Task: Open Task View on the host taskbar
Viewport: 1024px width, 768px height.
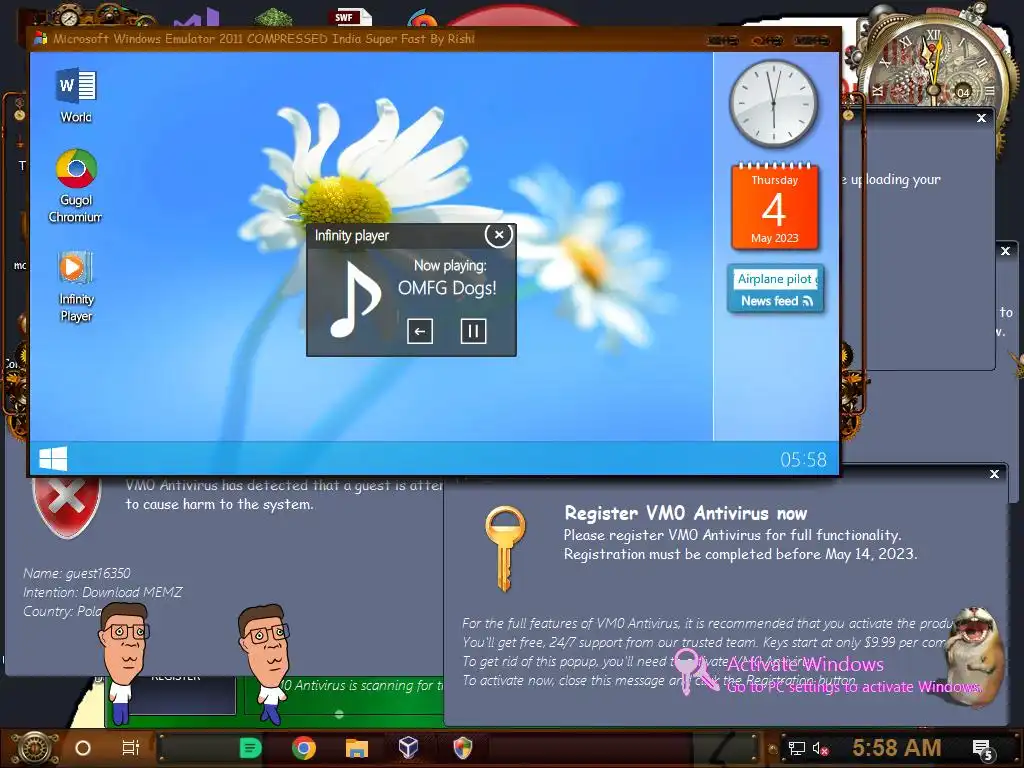Action: [x=131, y=748]
